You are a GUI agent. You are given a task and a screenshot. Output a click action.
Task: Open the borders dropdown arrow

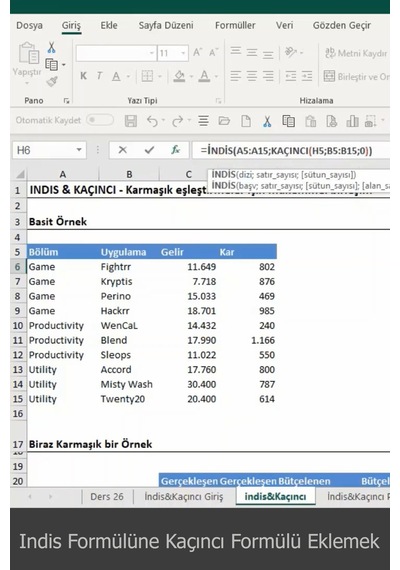[160, 76]
